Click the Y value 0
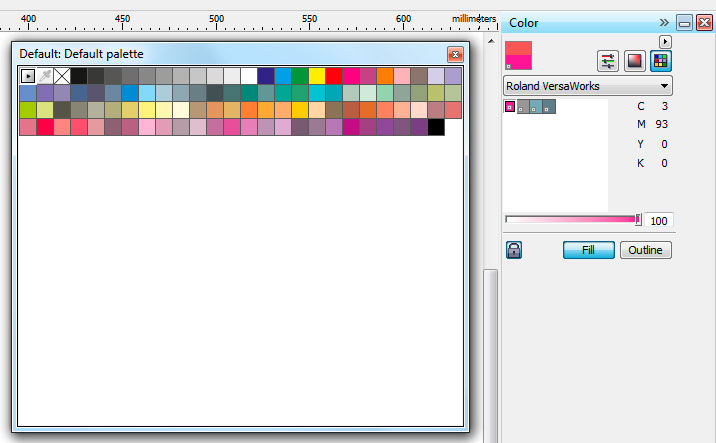This screenshot has height=443, width=716. [x=664, y=144]
